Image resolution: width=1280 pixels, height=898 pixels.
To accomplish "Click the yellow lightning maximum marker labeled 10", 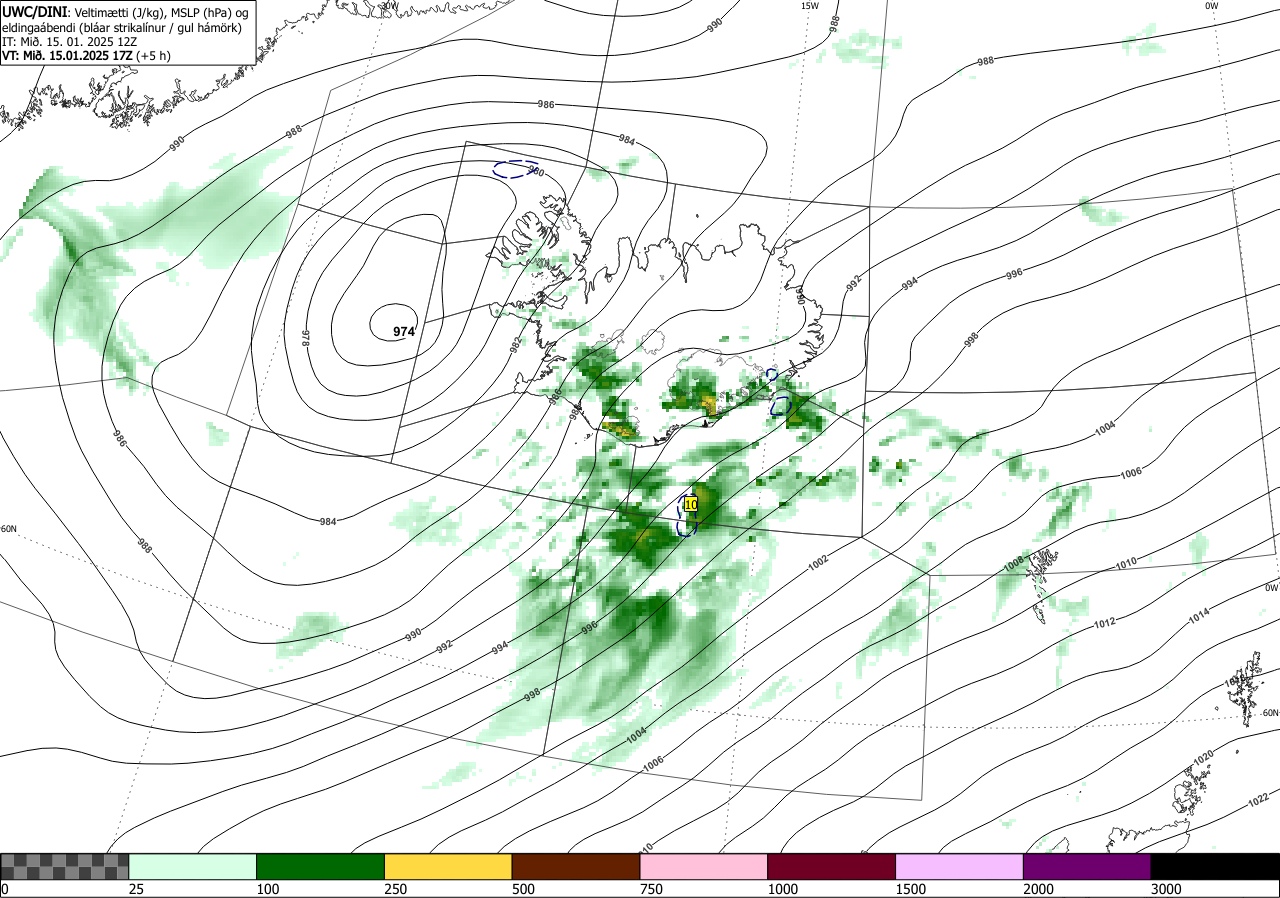I will click(690, 505).
